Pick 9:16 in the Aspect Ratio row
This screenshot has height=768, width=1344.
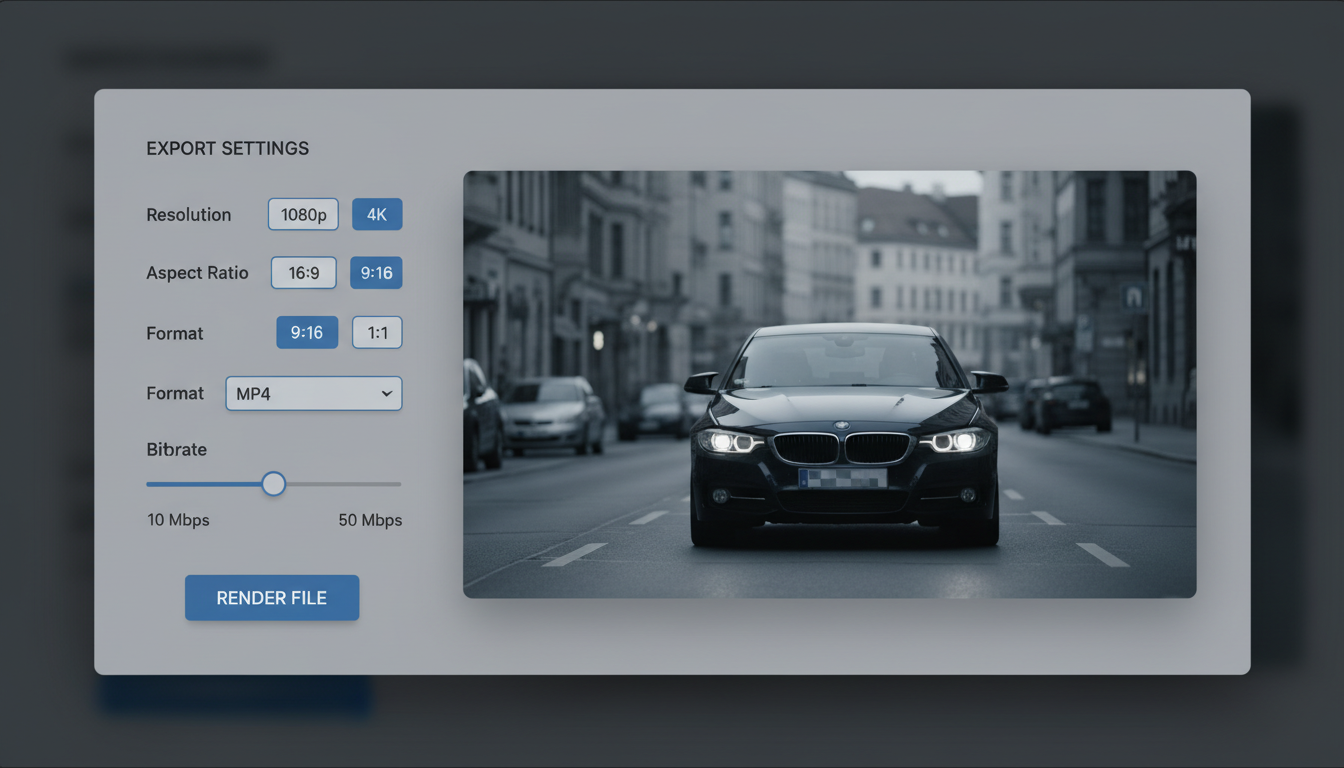click(376, 273)
